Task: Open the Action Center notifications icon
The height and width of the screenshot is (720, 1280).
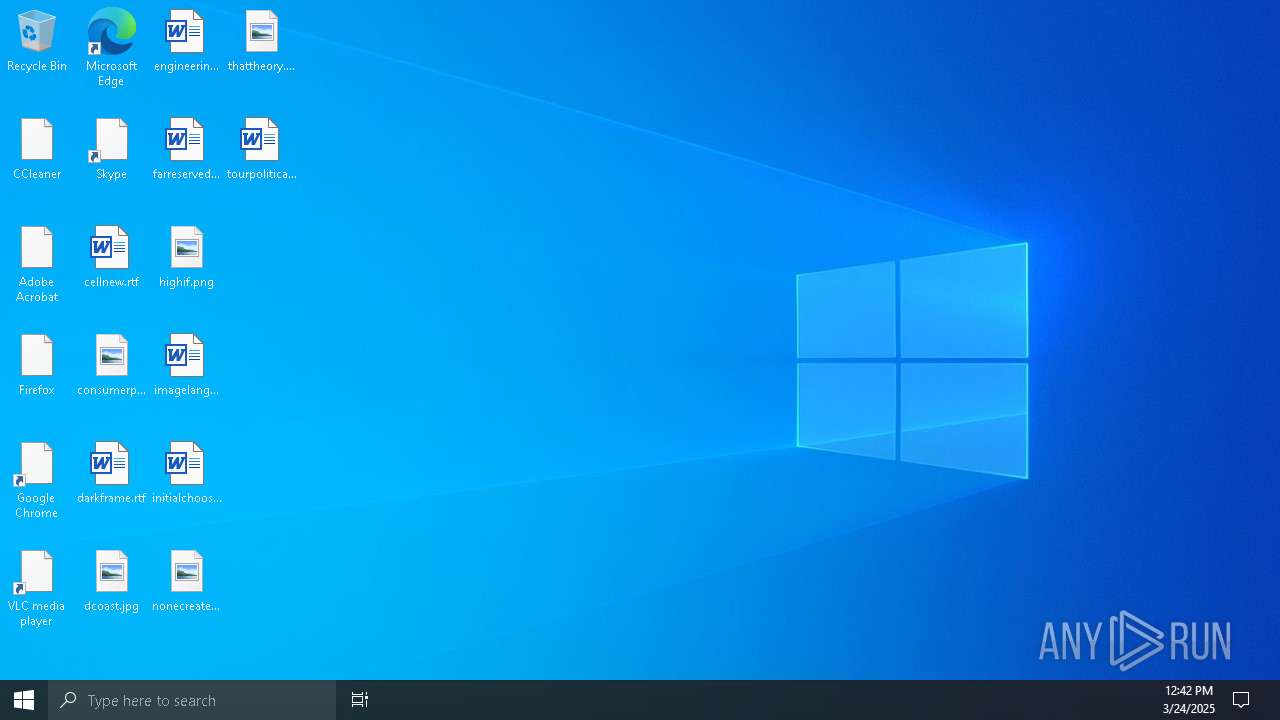Action: tap(1241, 700)
